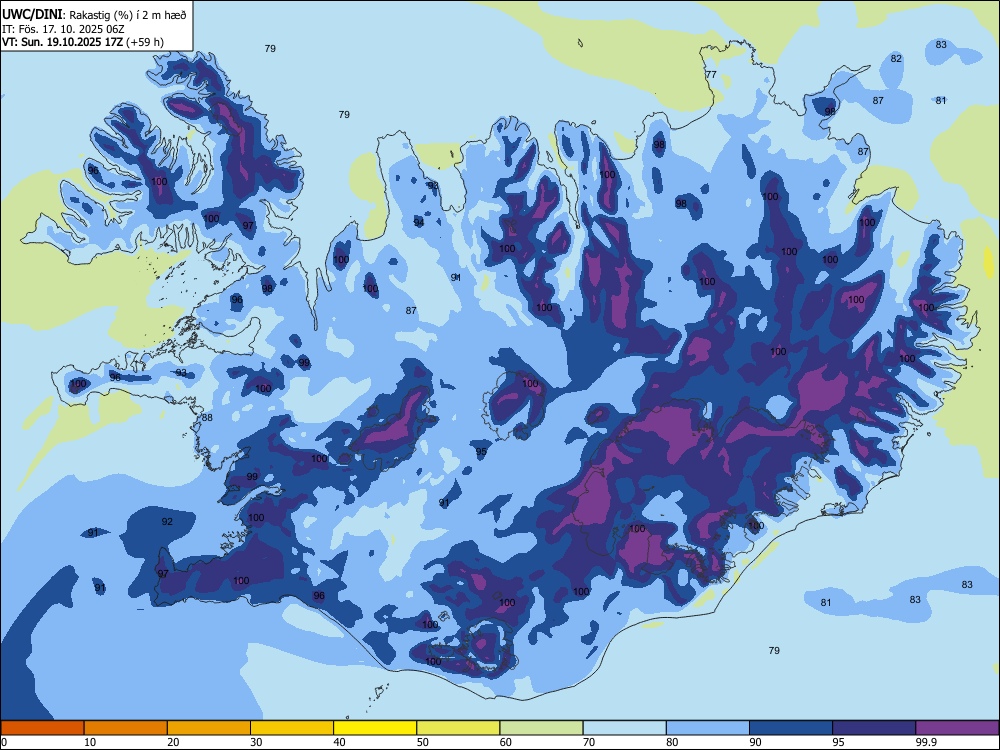
Task: Click the legend tick label '70'
Action: (x=589, y=742)
